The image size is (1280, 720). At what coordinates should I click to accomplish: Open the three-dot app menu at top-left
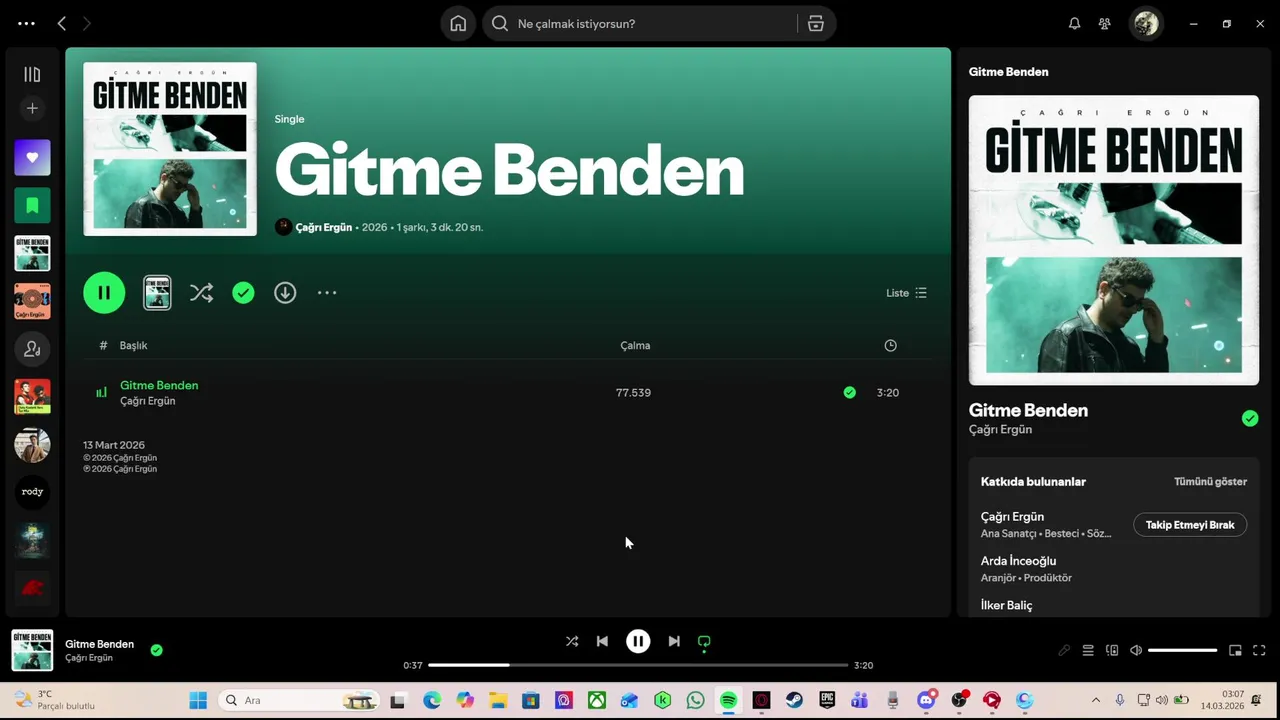[x=26, y=23]
